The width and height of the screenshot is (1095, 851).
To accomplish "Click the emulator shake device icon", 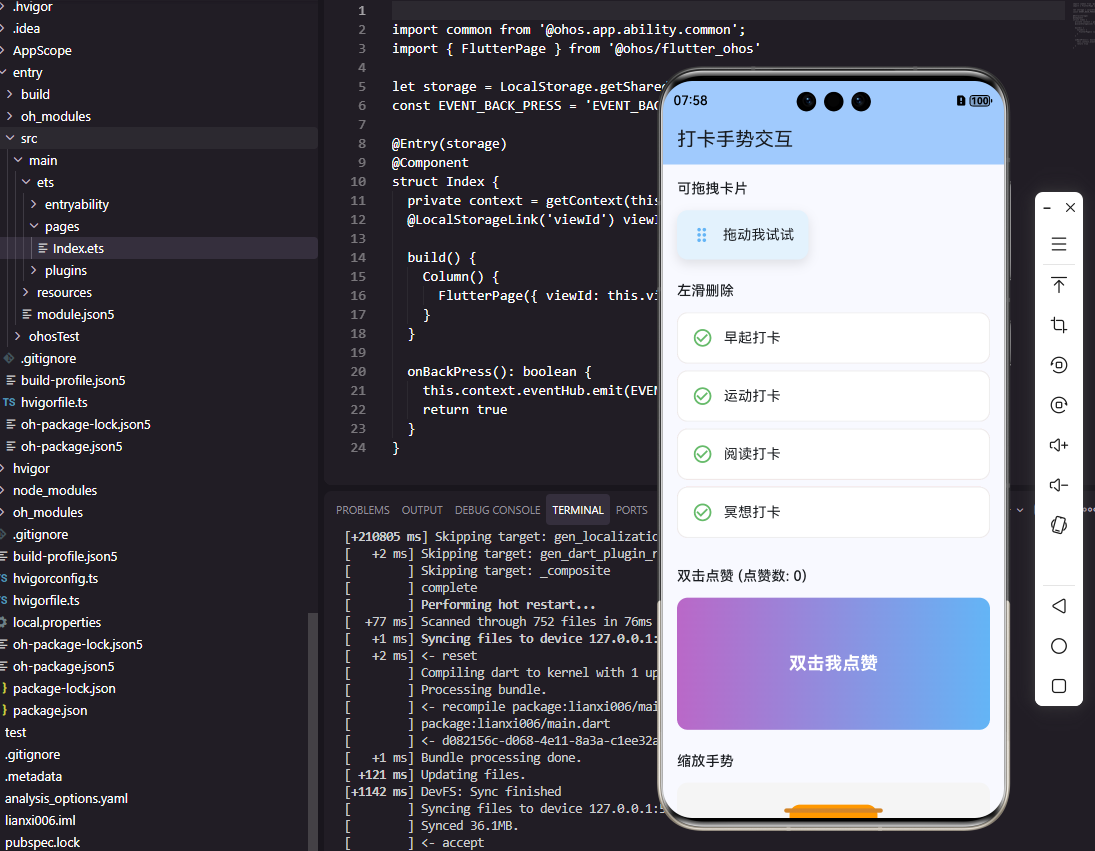I will point(1059,525).
